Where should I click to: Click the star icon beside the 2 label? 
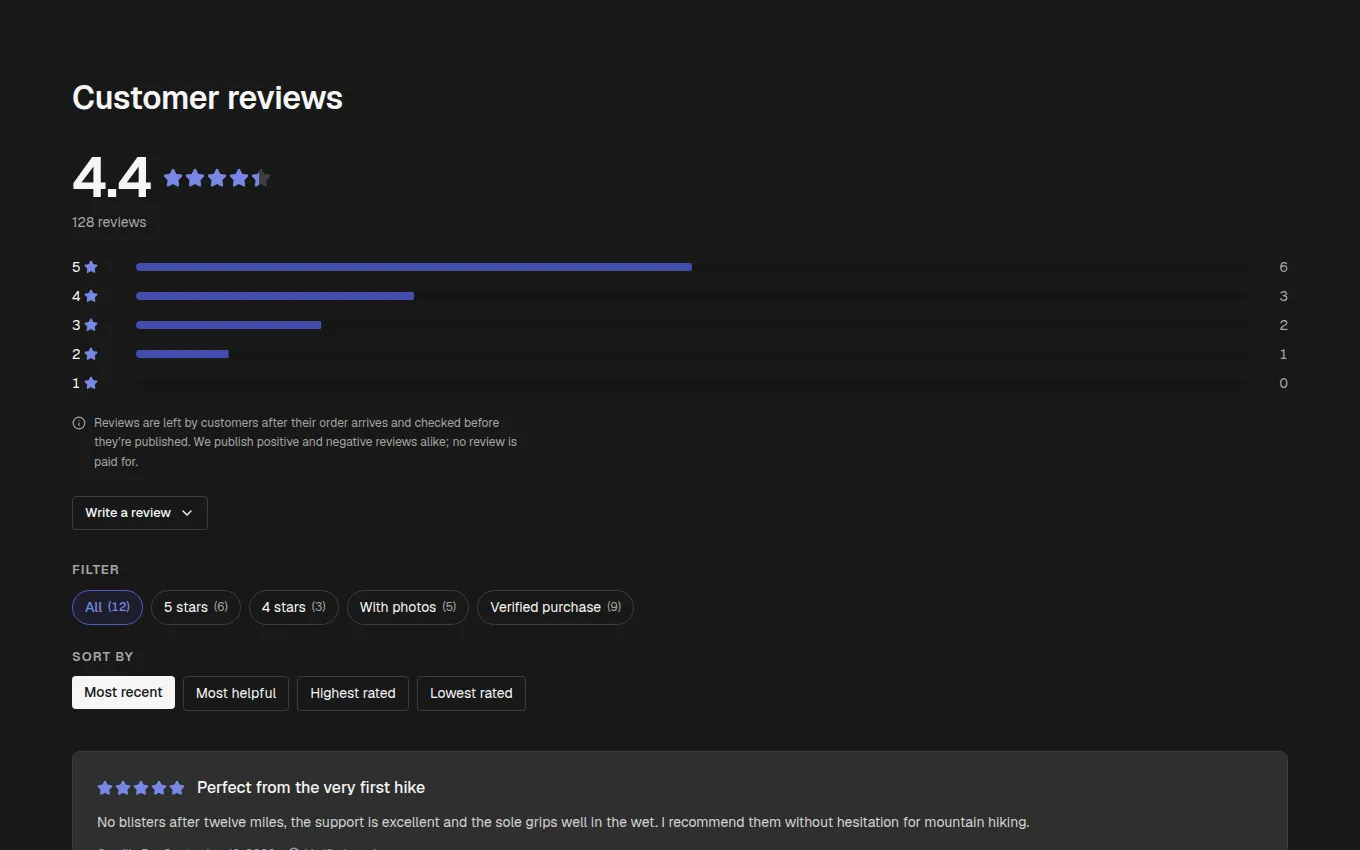click(x=91, y=354)
